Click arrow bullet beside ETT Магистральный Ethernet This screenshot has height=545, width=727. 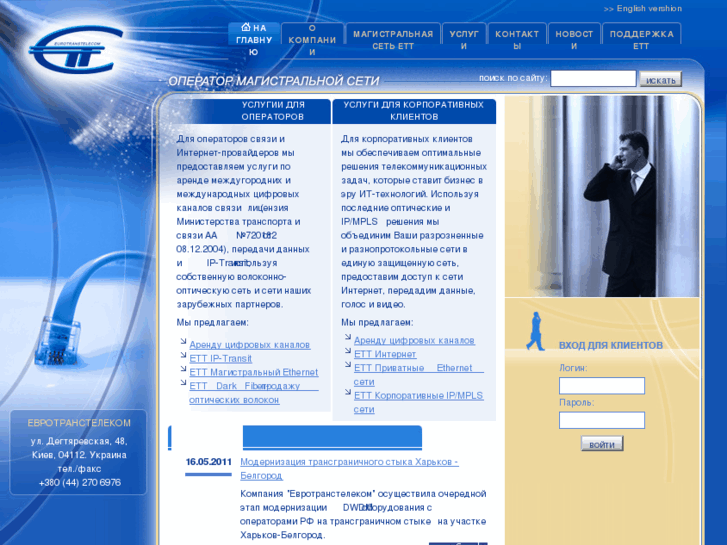coord(184,368)
